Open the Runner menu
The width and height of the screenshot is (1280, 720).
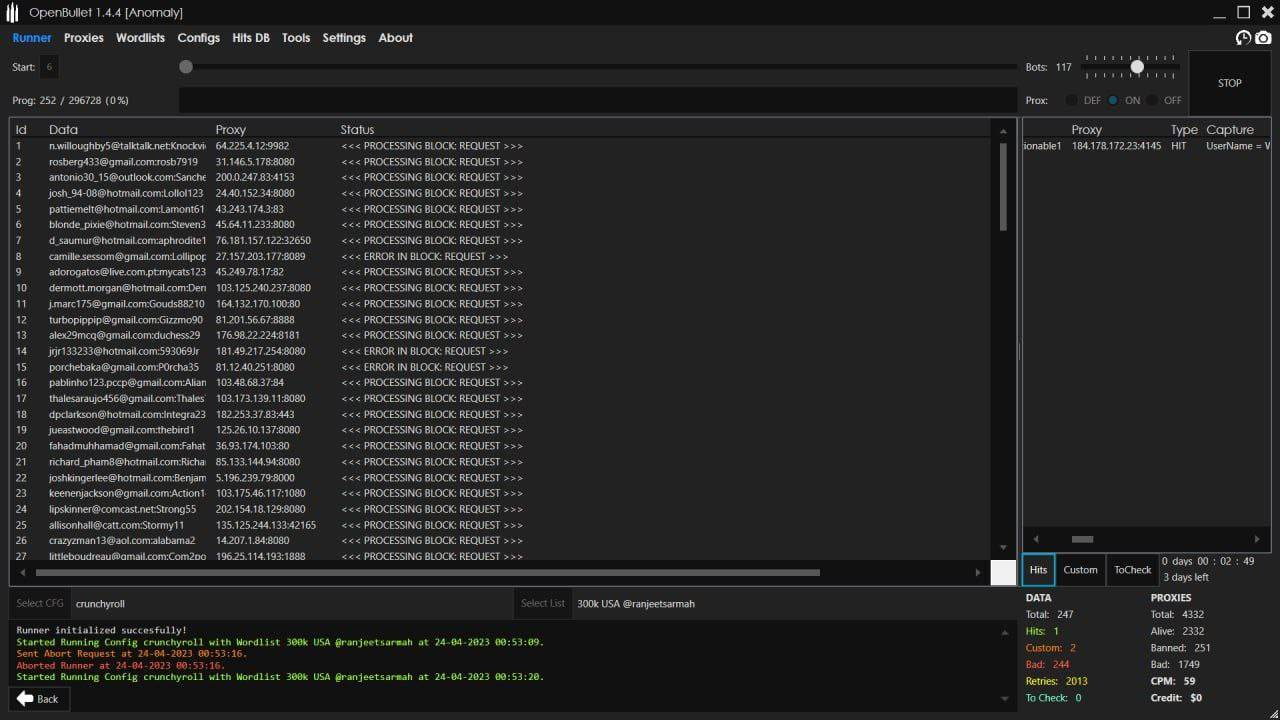click(x=32, y=38)
